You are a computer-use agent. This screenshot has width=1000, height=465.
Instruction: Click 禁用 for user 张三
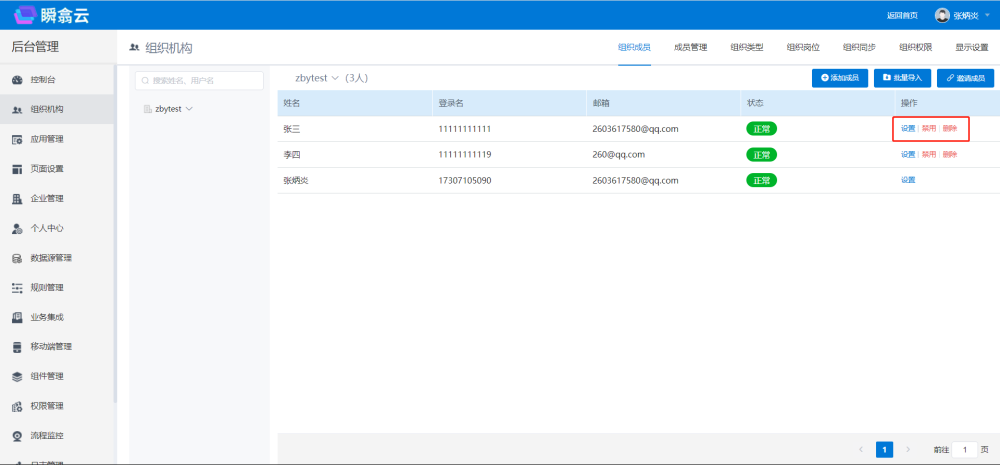[x=929, y=128]
